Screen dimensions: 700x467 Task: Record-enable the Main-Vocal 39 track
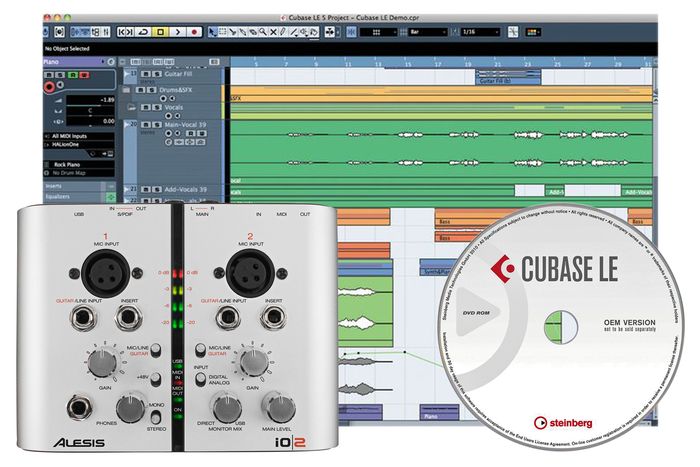[x=168, y=133]
